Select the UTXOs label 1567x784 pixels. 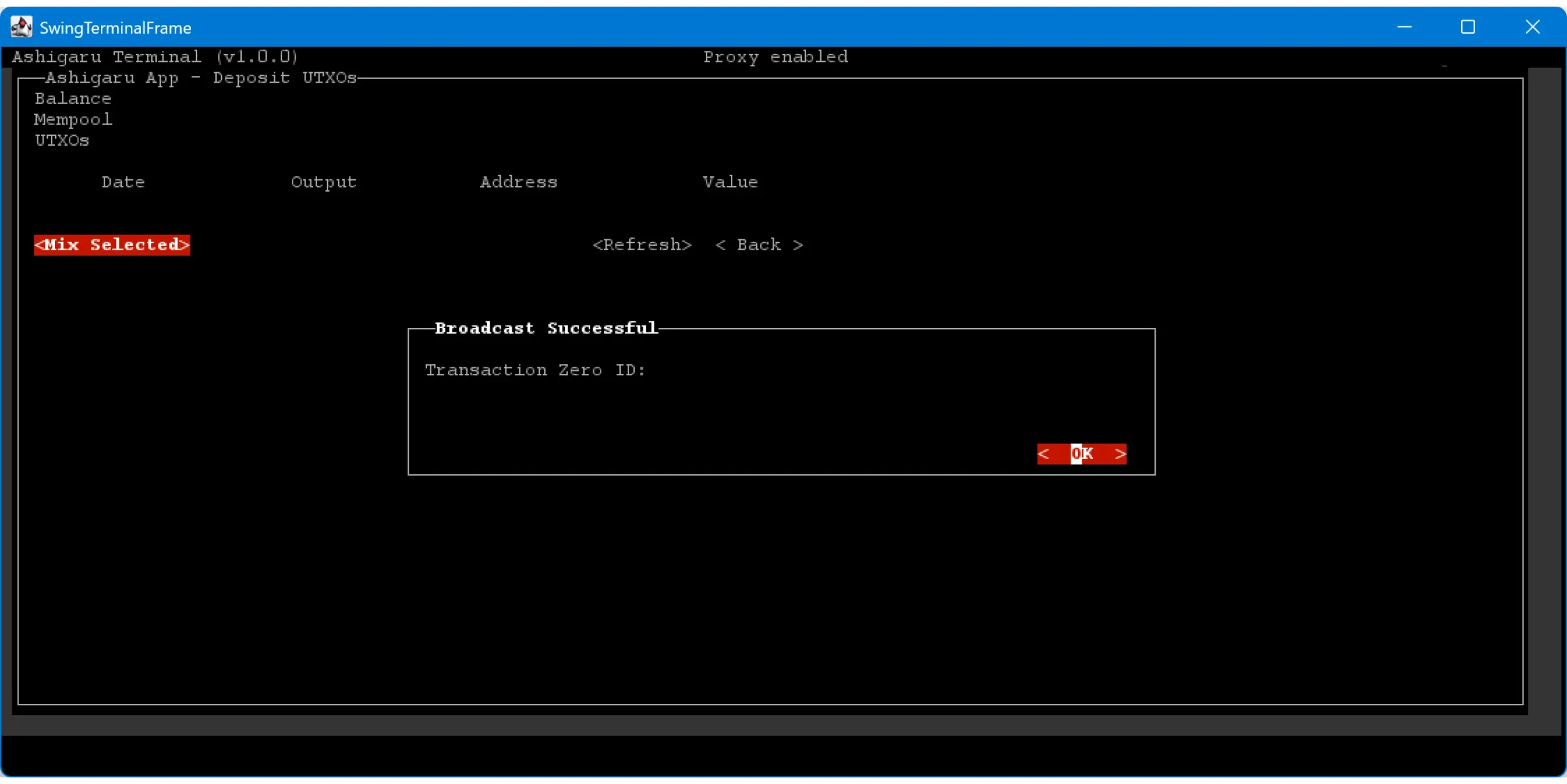(62, 140)
